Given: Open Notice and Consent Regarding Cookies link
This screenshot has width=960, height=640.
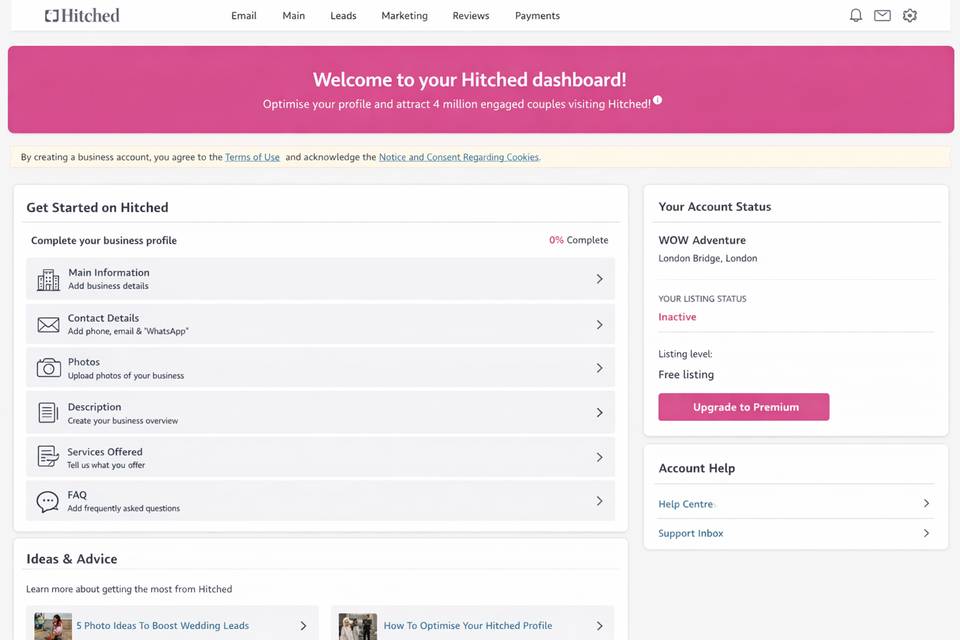Looking at the screenshot, I should click(459, 157).
